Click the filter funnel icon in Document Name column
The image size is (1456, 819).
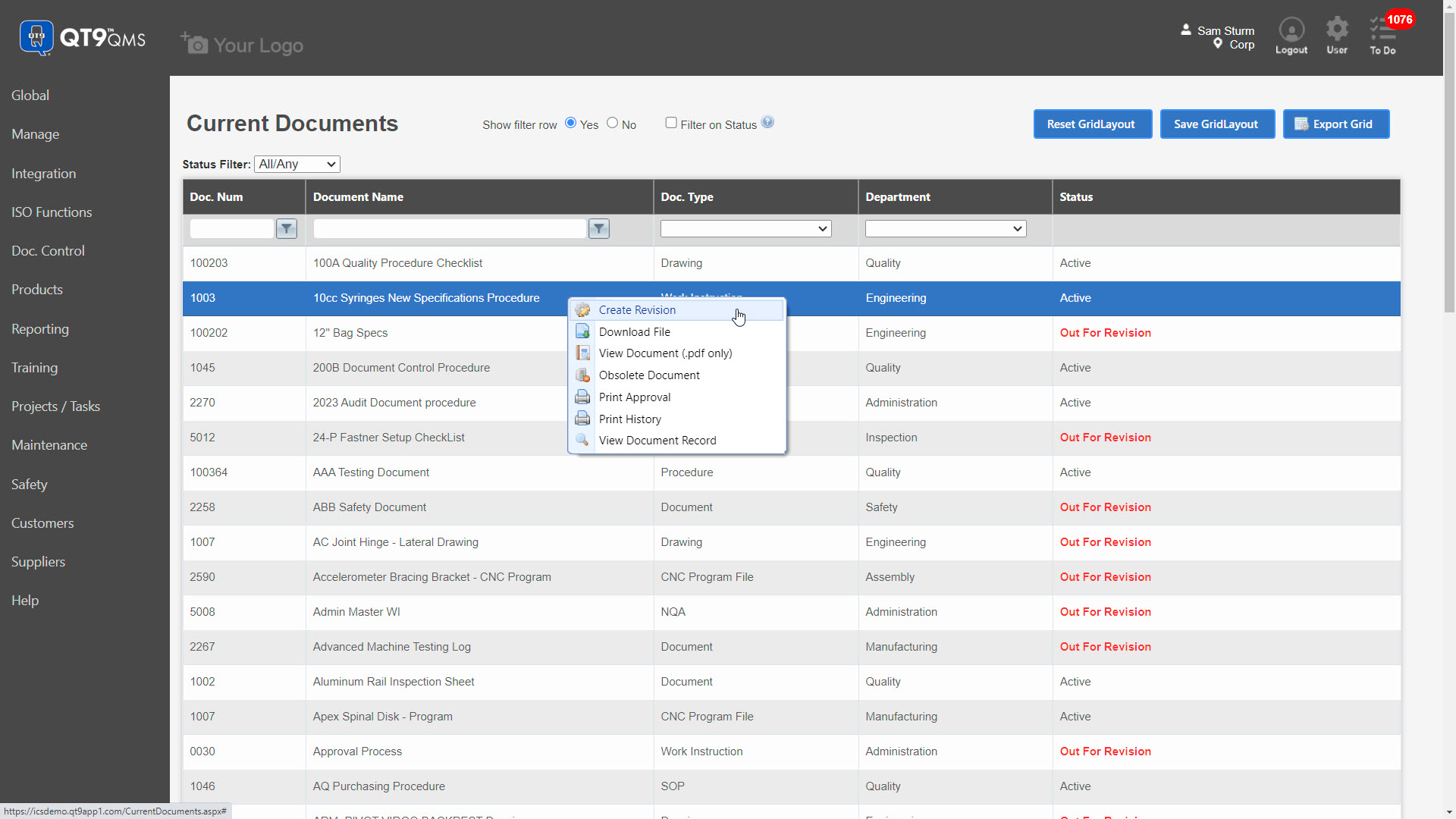(x=598, y=228)
